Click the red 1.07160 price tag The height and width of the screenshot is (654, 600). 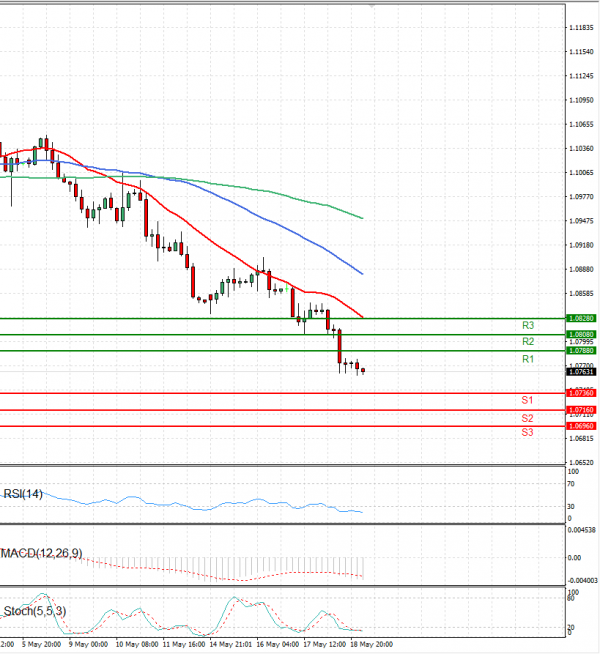(581, 410)
